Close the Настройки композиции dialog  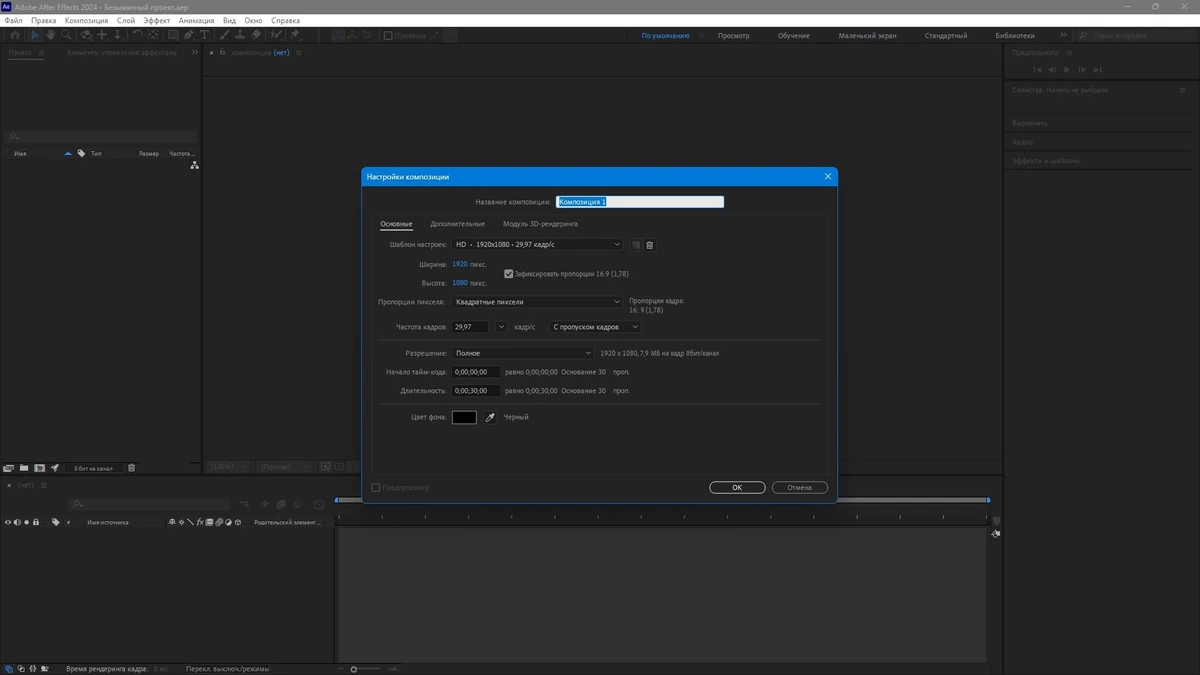pyautogui.click(x=828, y=177)
